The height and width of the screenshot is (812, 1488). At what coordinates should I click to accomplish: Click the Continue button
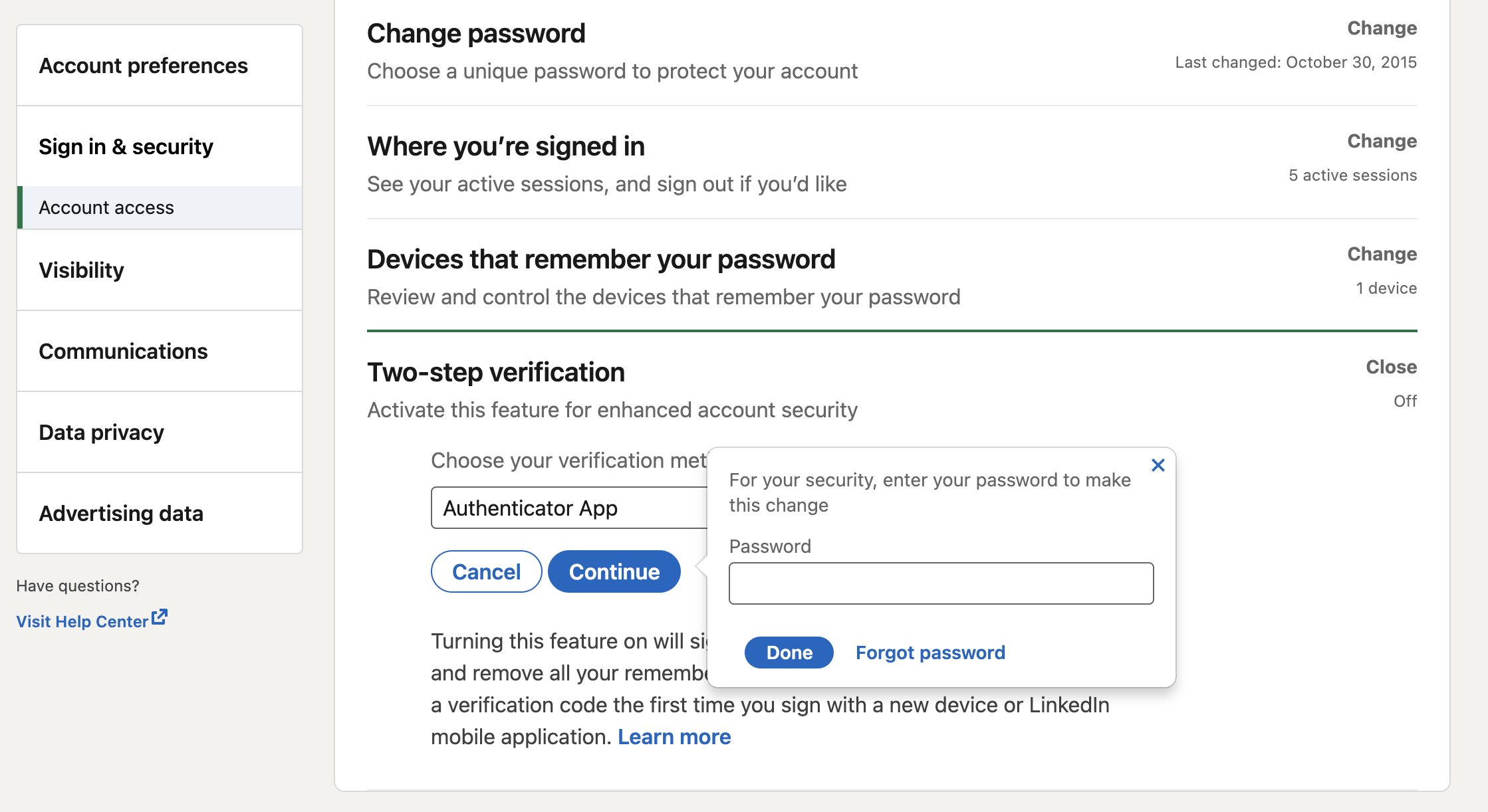pyautogui.click(x=614, y=571)
